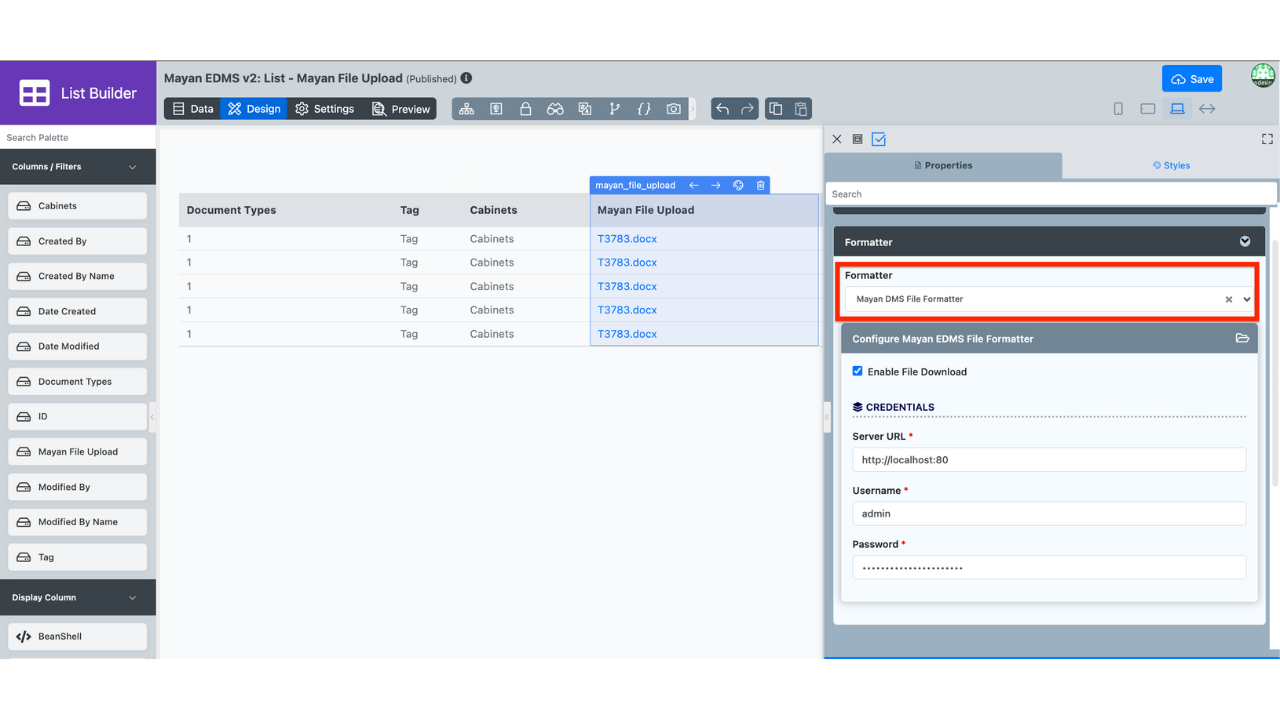Collapse the Columns / Filters section

[x=132, y=167]
